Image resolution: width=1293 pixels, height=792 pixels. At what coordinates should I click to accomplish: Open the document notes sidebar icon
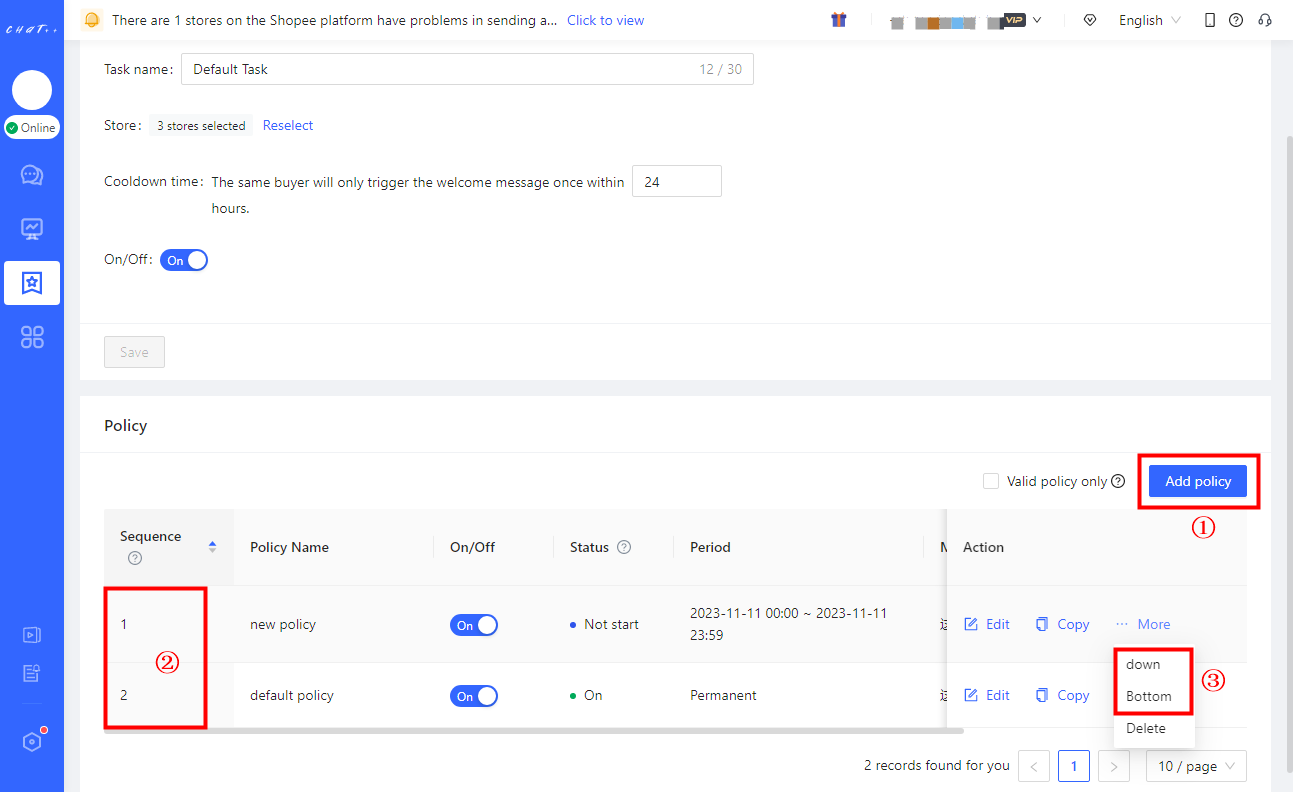click(x=32, y=673)
